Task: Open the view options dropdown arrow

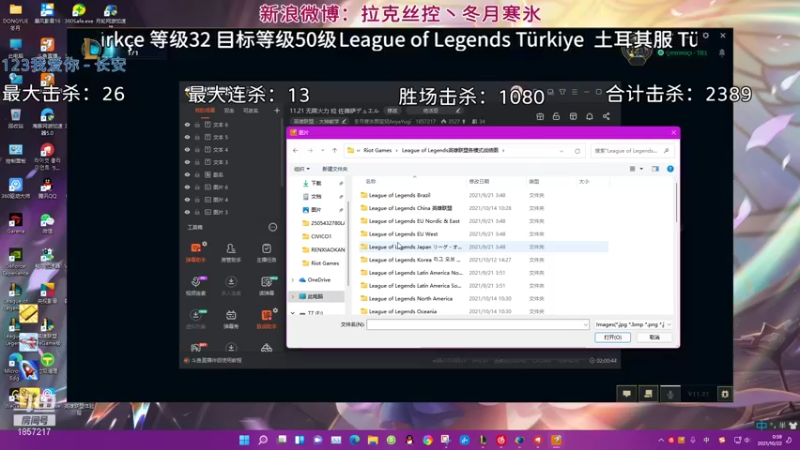Action: point(641,169)
